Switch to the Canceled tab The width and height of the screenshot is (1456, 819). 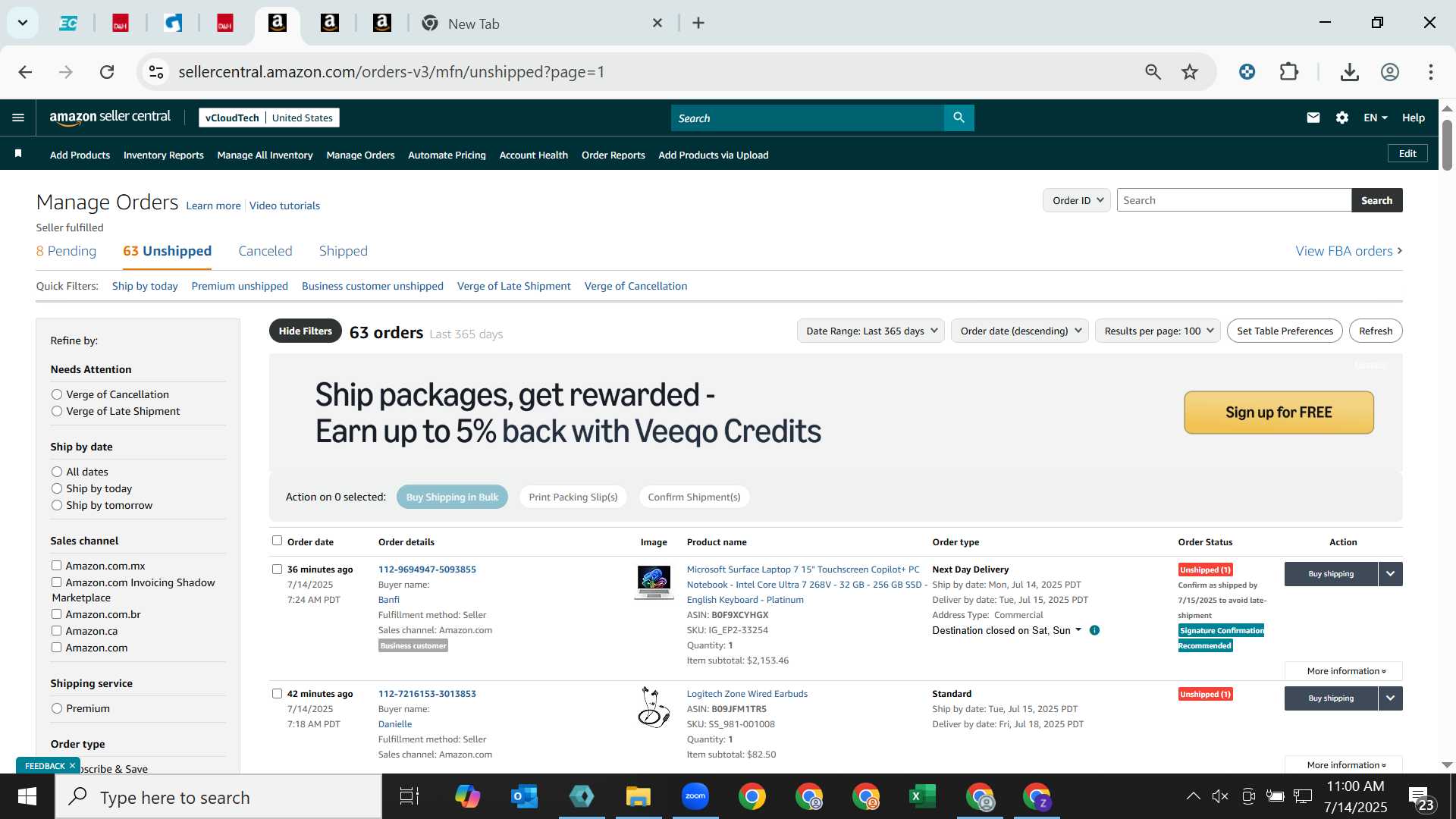pos(265,251)
